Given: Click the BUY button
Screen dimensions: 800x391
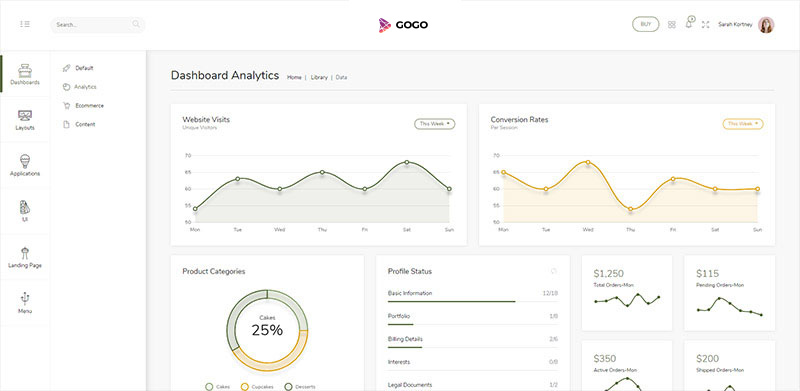Looking at the screenshot, I should click(x=645, y=25).
